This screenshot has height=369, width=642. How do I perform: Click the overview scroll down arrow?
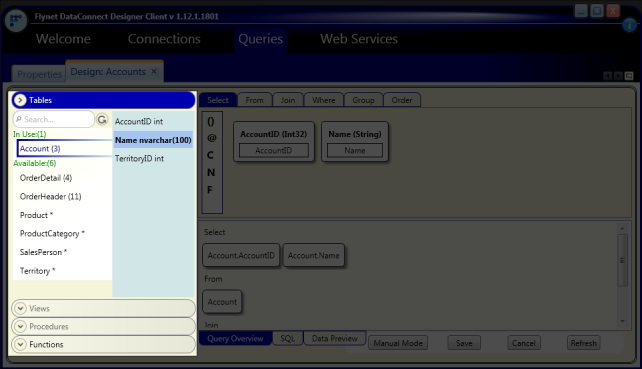[622, 321]
